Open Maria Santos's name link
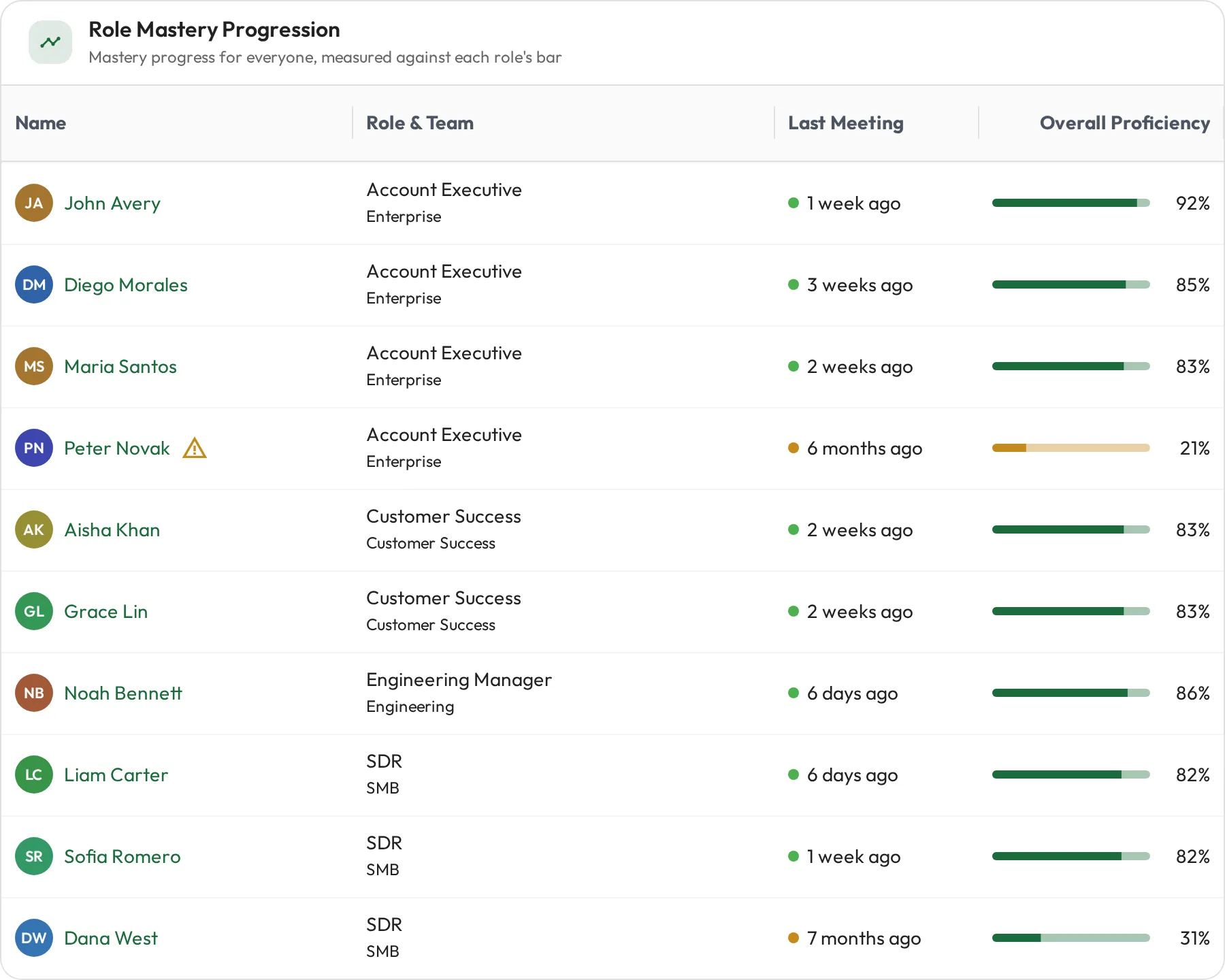 click(x=120, y=366)
